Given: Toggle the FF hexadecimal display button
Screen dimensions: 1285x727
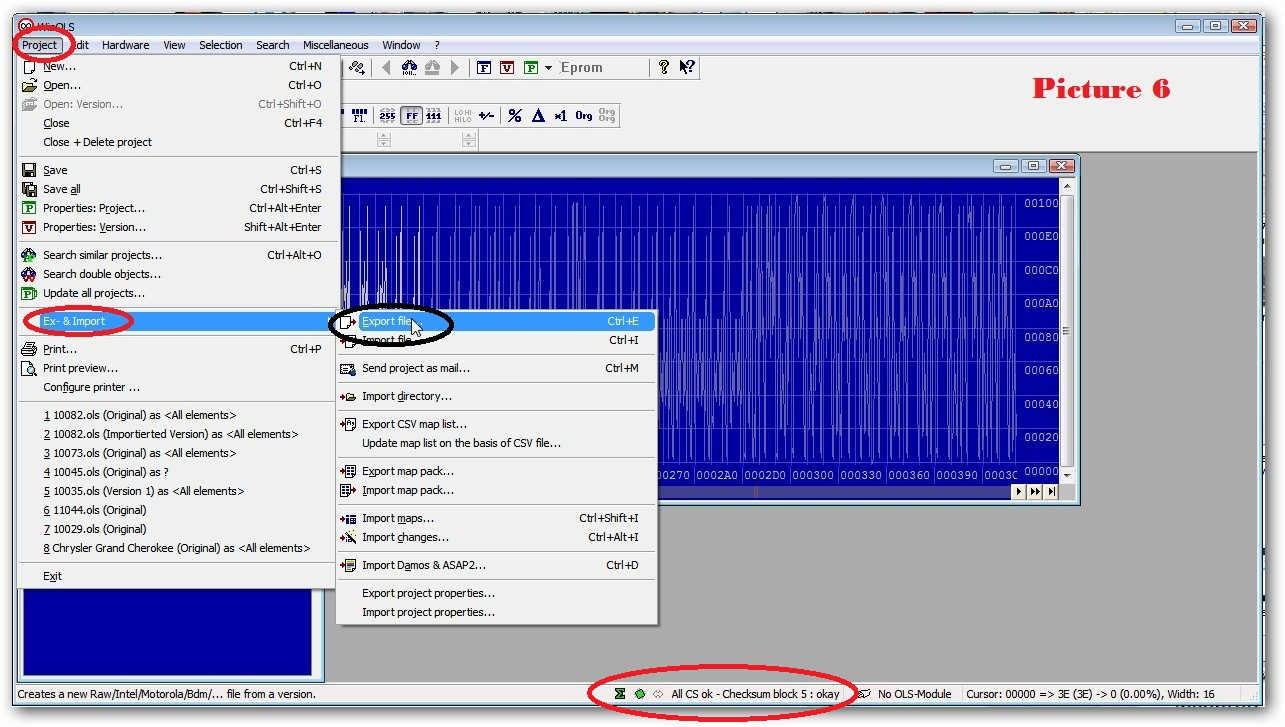Looking at the screenshot, I should coord(411,116).
